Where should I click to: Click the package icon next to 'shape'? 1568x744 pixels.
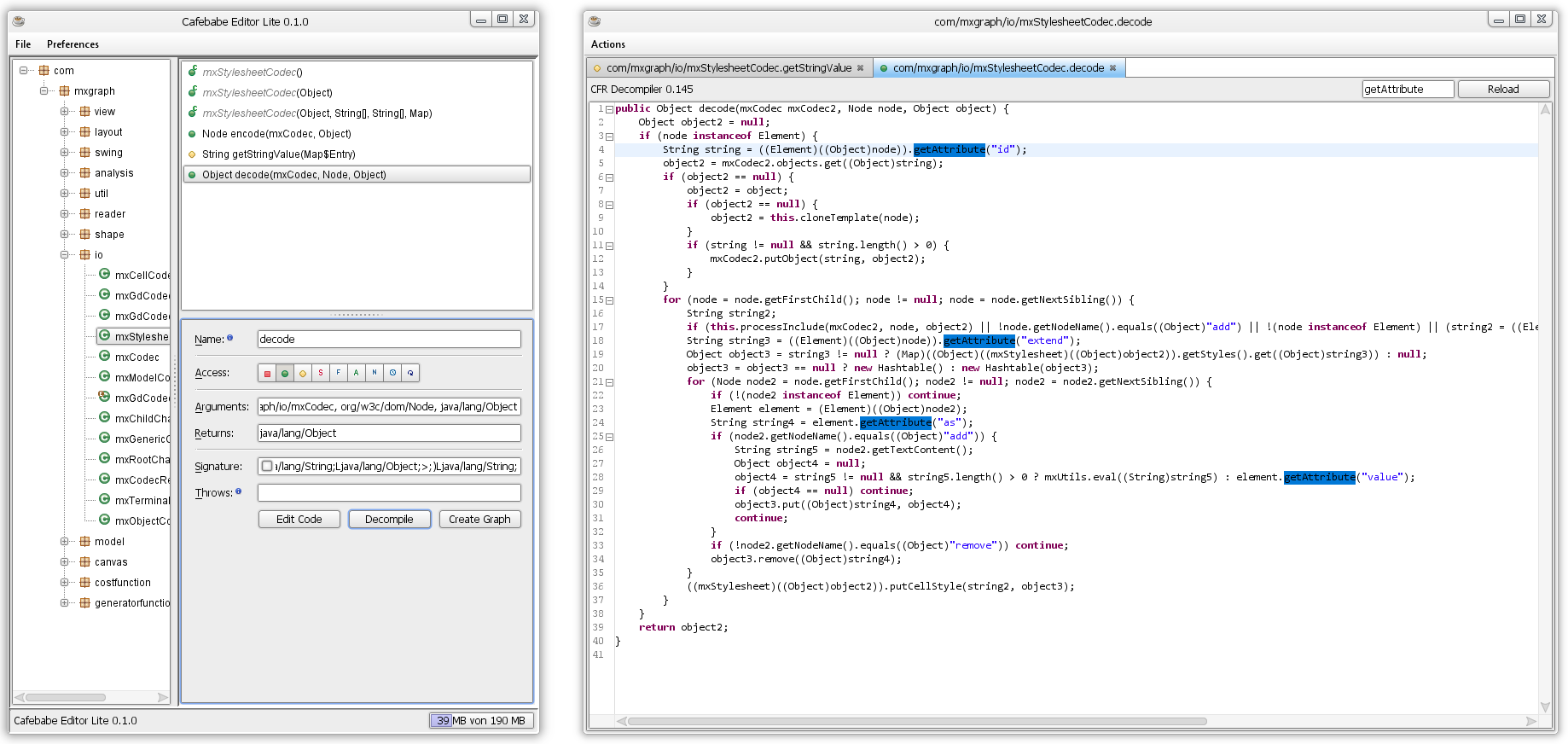84,235
